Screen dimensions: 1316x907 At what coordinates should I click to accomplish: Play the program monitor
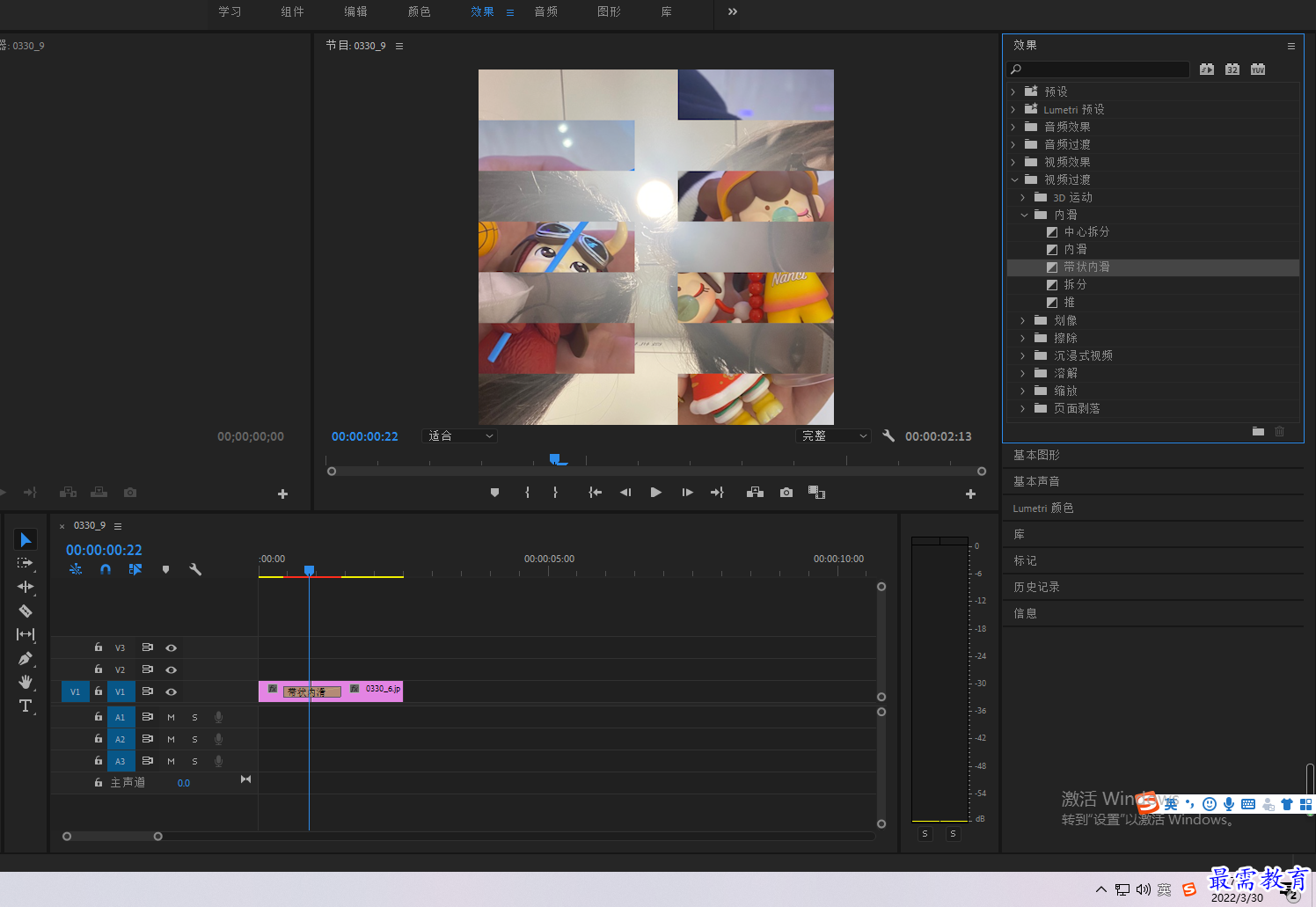tap(655, 493)
